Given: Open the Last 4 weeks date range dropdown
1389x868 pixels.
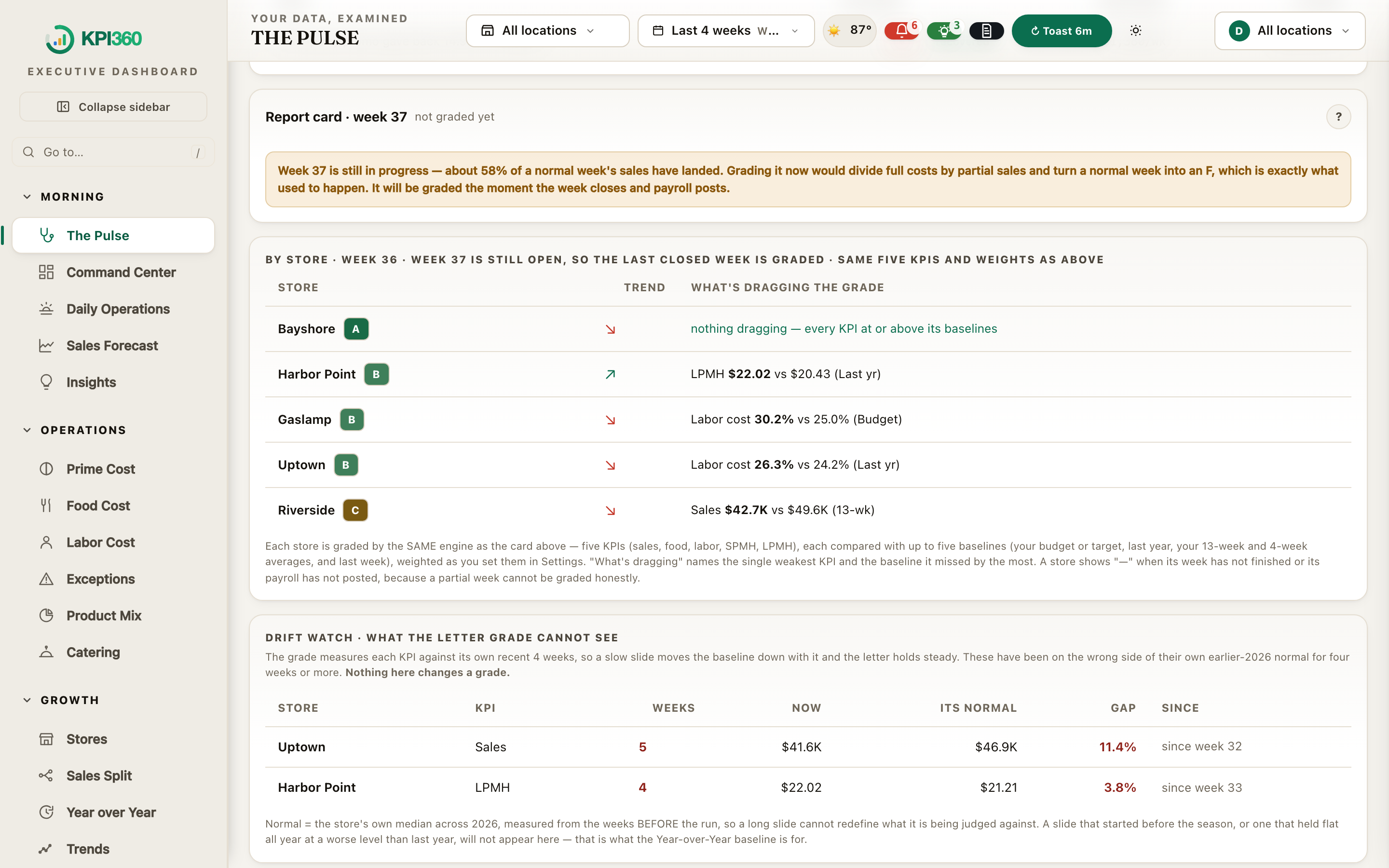Looking at the screenshot, I should click(725, 30).
